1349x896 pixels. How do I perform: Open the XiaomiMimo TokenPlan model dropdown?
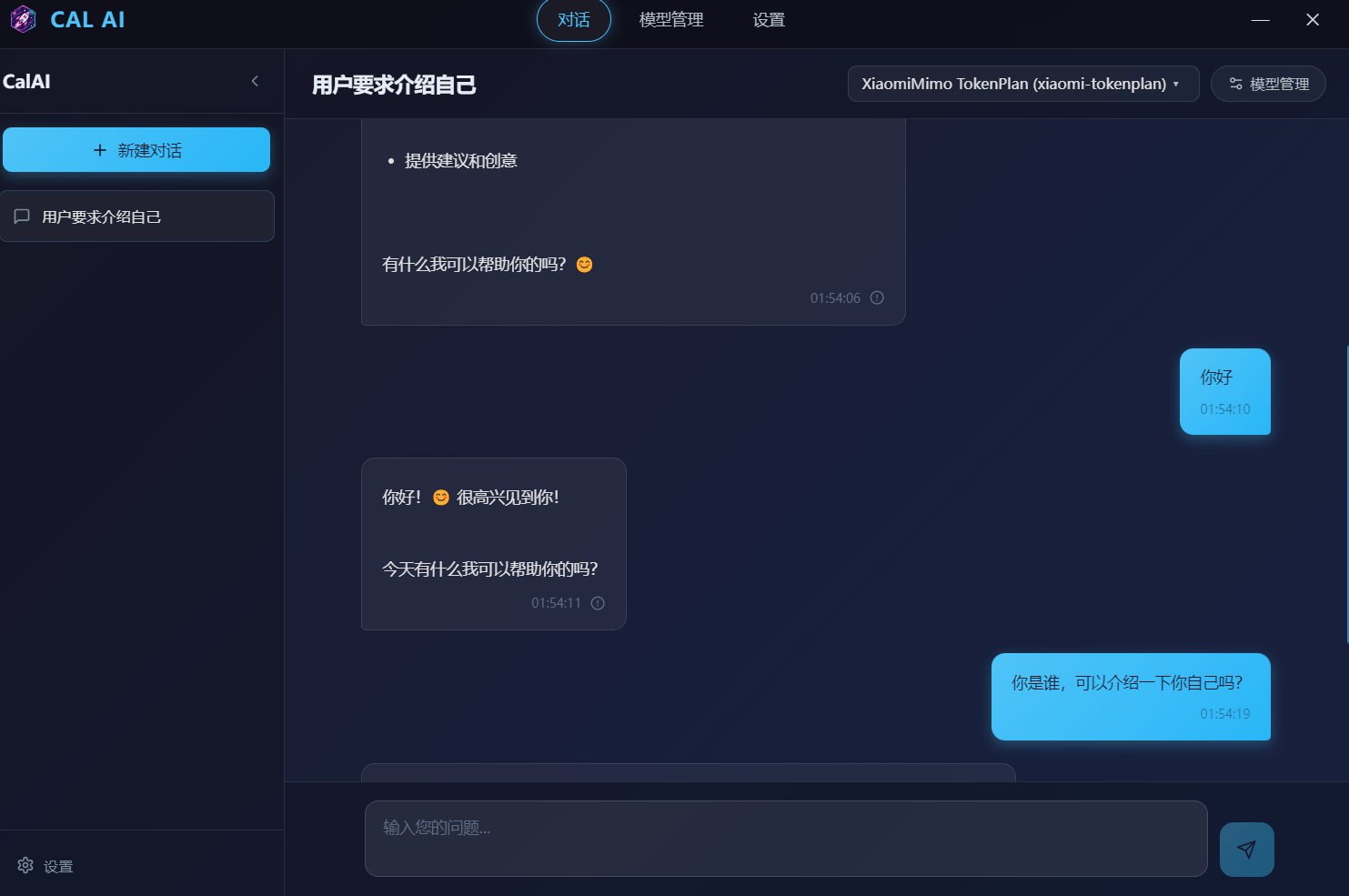1023,84
